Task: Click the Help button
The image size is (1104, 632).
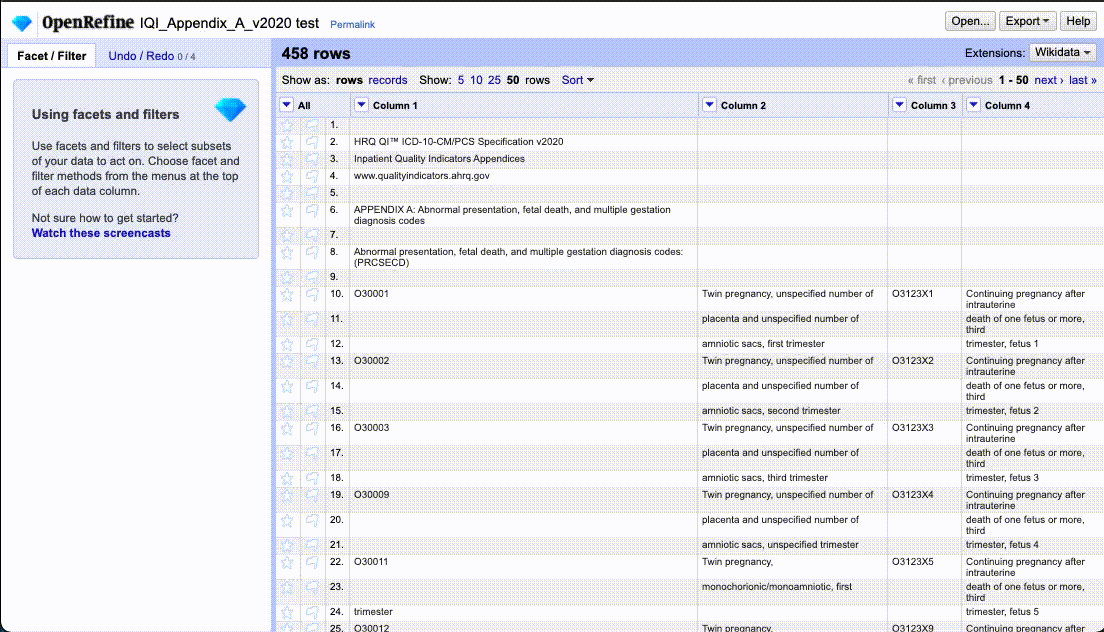Action: click(1078, 21)
